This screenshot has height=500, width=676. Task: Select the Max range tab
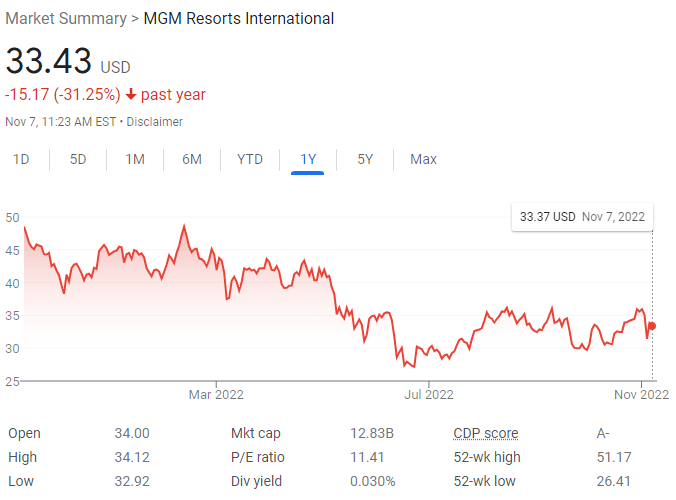[x=423, y=159]
